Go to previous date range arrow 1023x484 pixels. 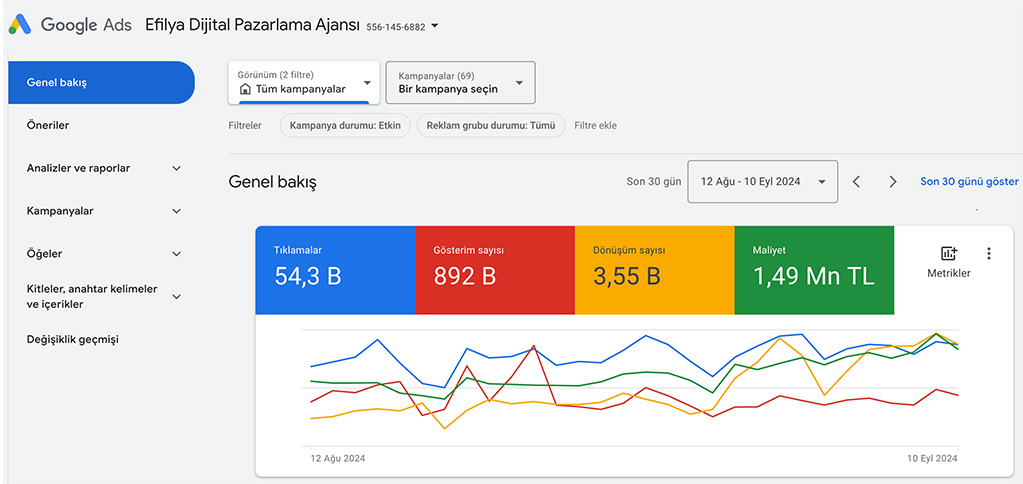tap(856, 182)
